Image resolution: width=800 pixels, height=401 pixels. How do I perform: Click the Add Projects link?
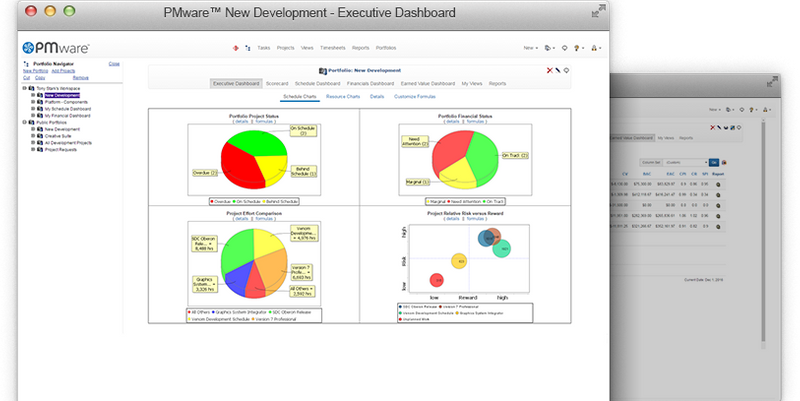[x=63, y=71]
